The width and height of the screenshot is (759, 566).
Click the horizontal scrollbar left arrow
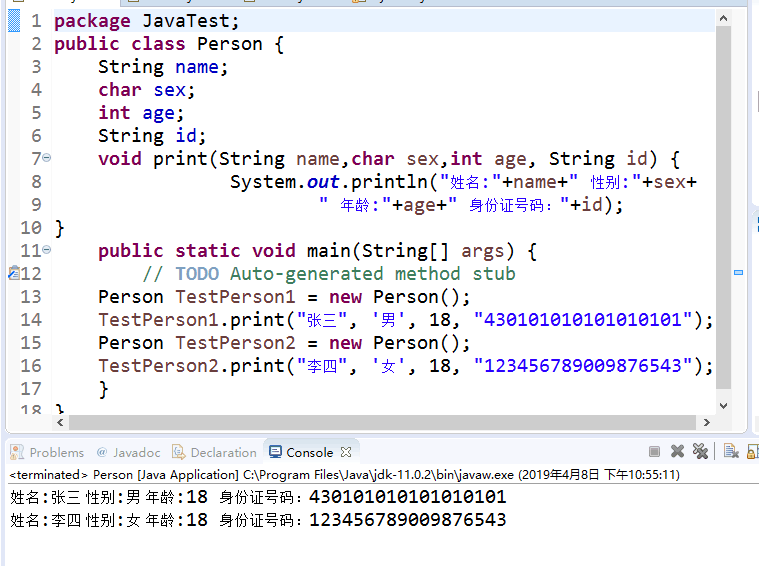(60, 422)
